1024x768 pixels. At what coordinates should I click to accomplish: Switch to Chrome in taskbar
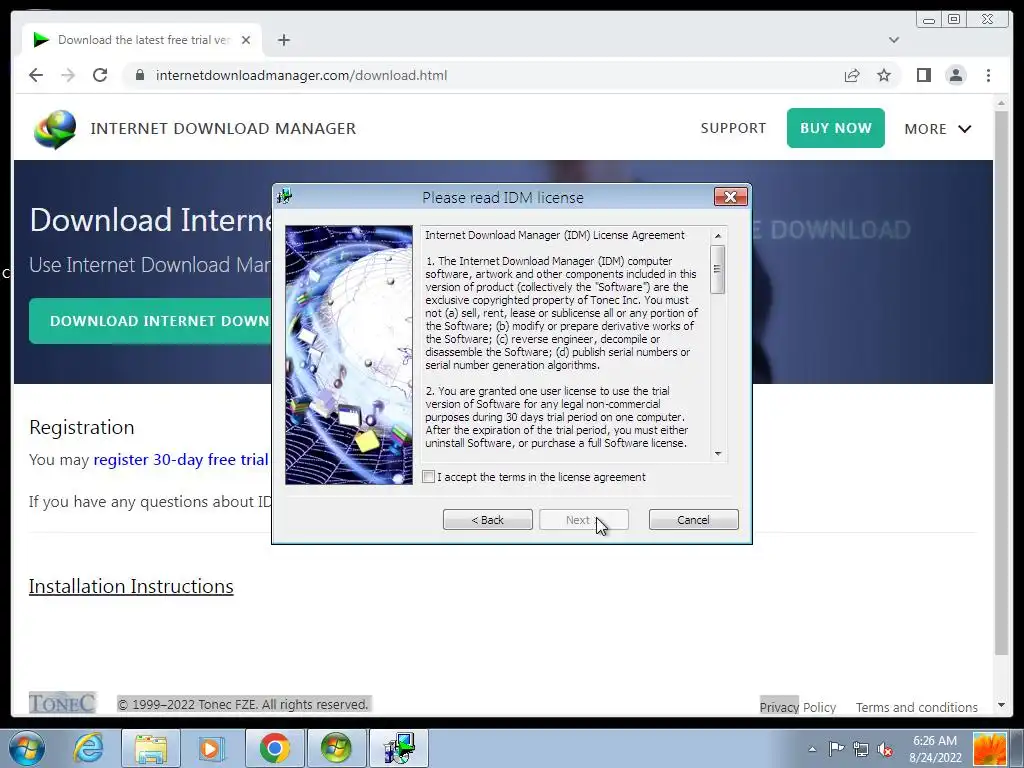coord(274,748)
